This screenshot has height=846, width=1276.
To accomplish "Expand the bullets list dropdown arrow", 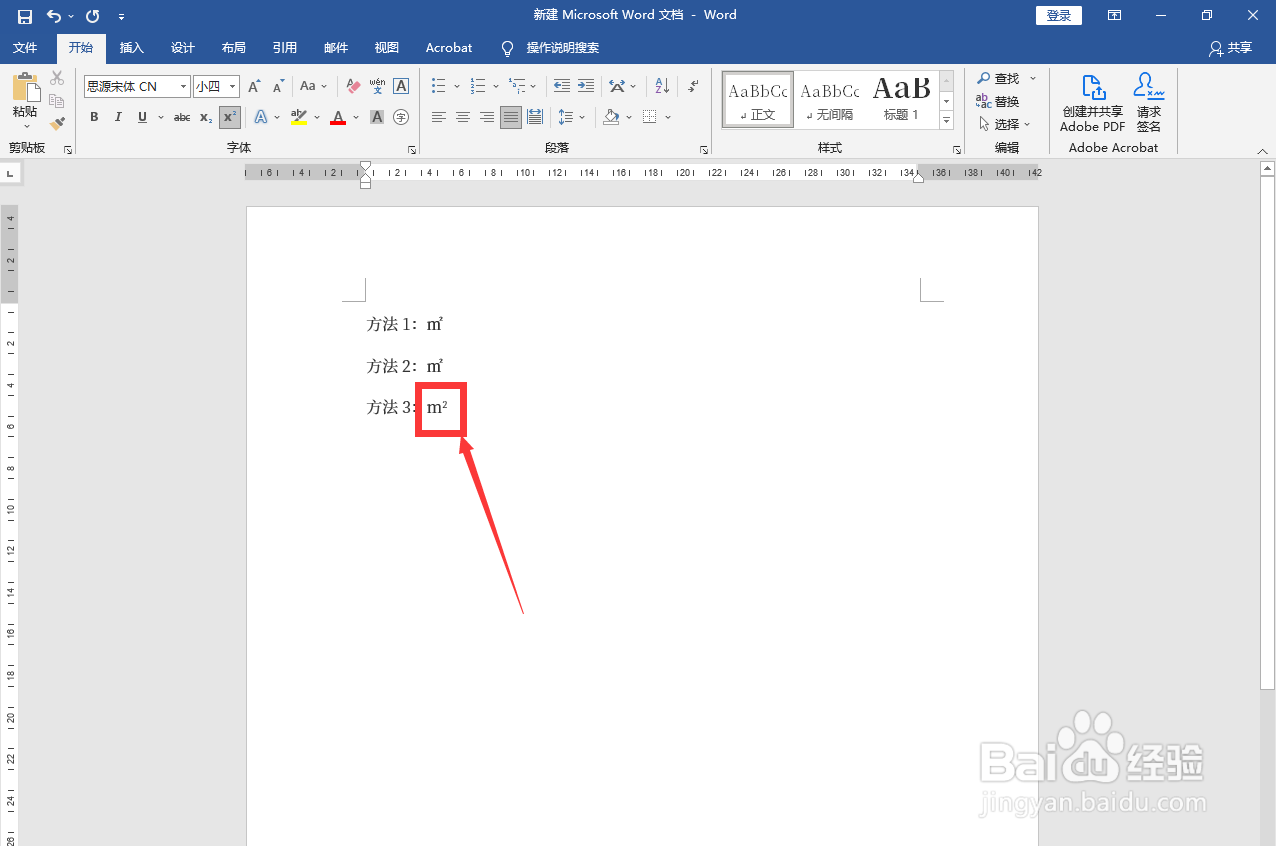I will (x=456, y=86).
